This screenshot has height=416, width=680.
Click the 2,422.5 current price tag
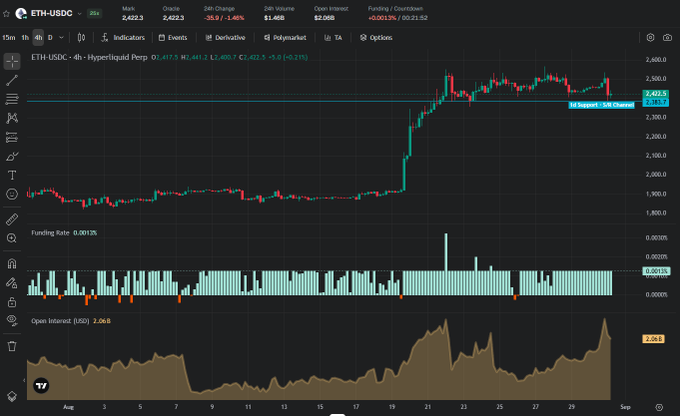[x=655, y=94]
